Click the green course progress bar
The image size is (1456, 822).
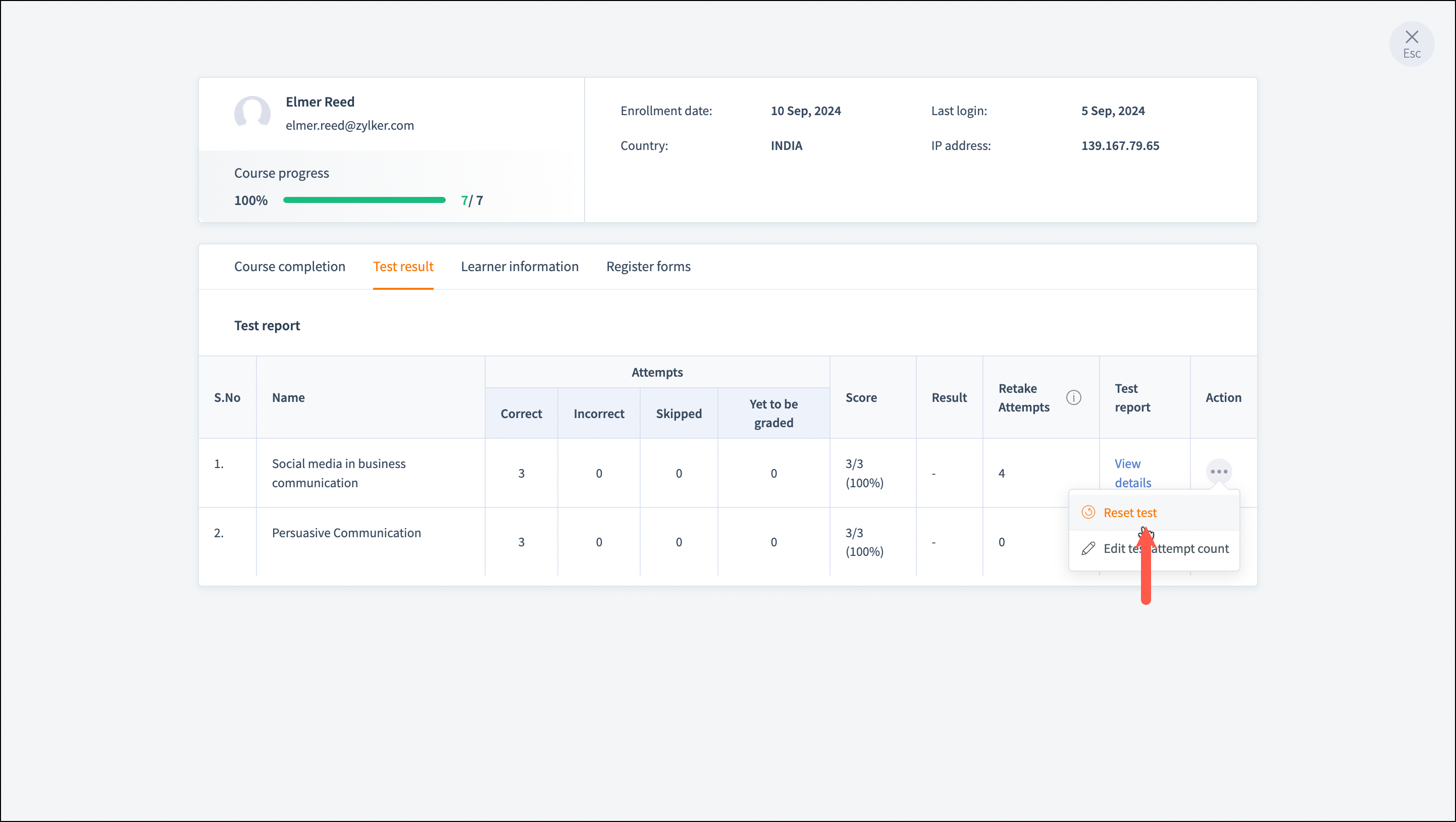coord(364,200)
